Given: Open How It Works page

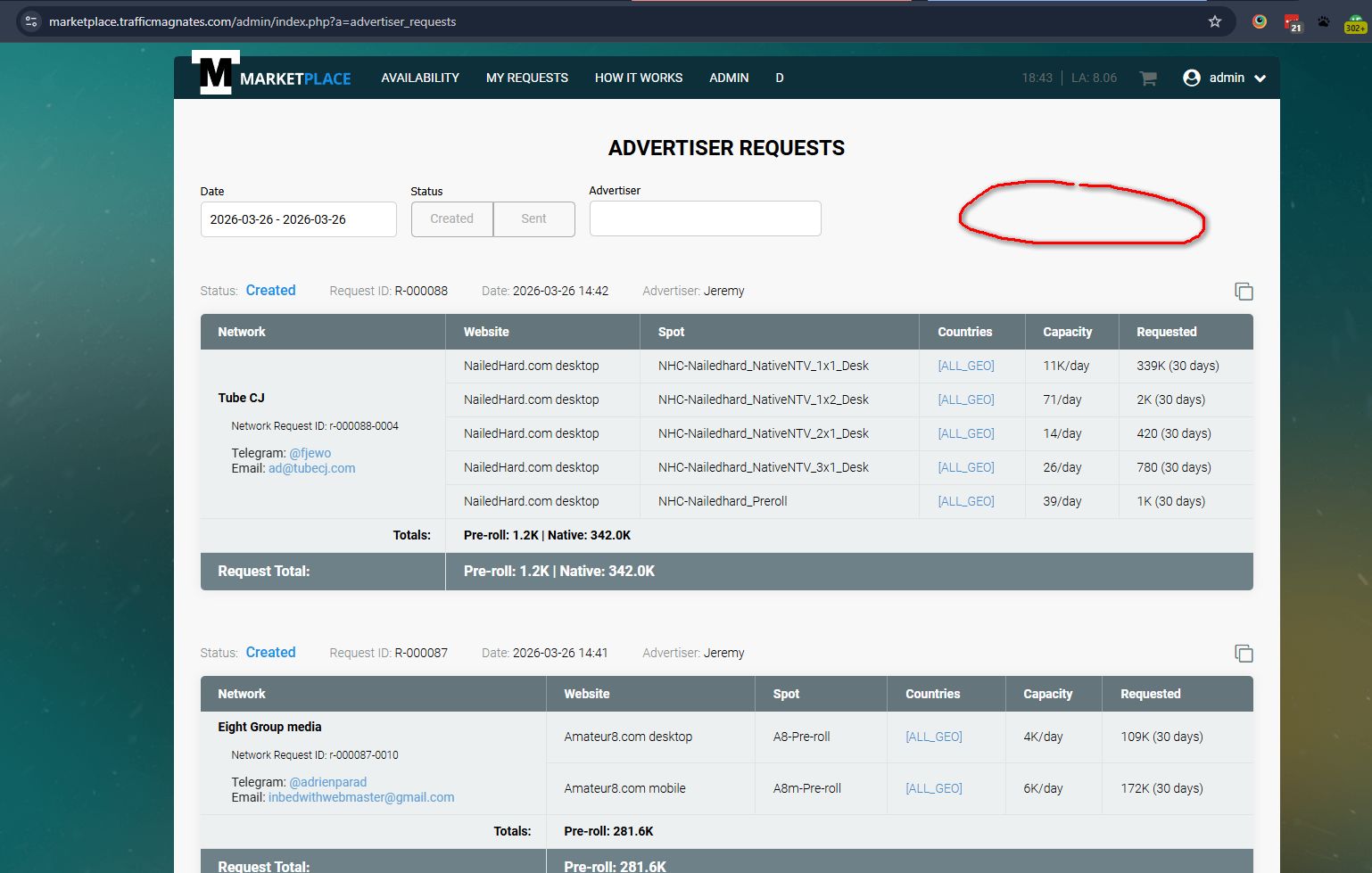Looking at the screenshot, I should coord(638,78).
